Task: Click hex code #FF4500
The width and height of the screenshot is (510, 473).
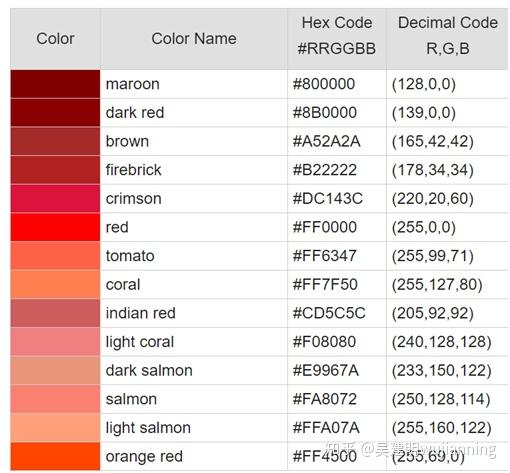Action: click(x=325, y=456)
